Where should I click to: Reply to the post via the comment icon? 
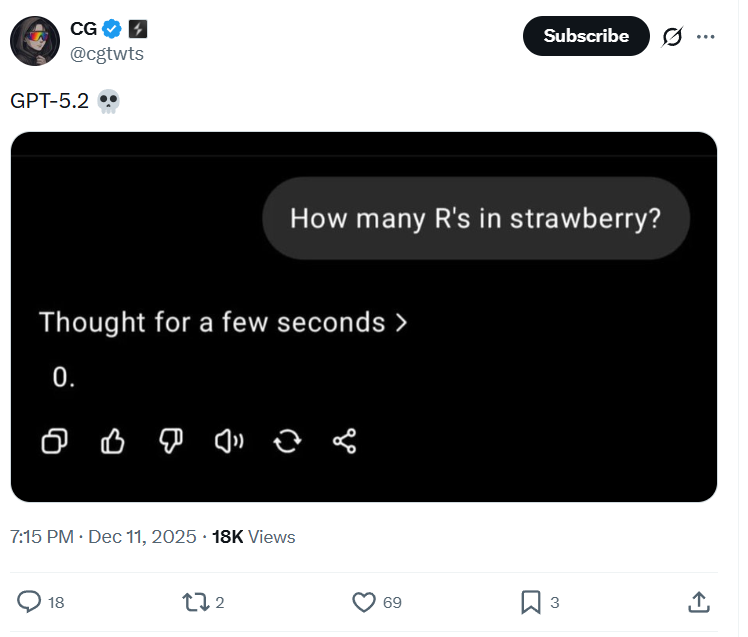31,601
